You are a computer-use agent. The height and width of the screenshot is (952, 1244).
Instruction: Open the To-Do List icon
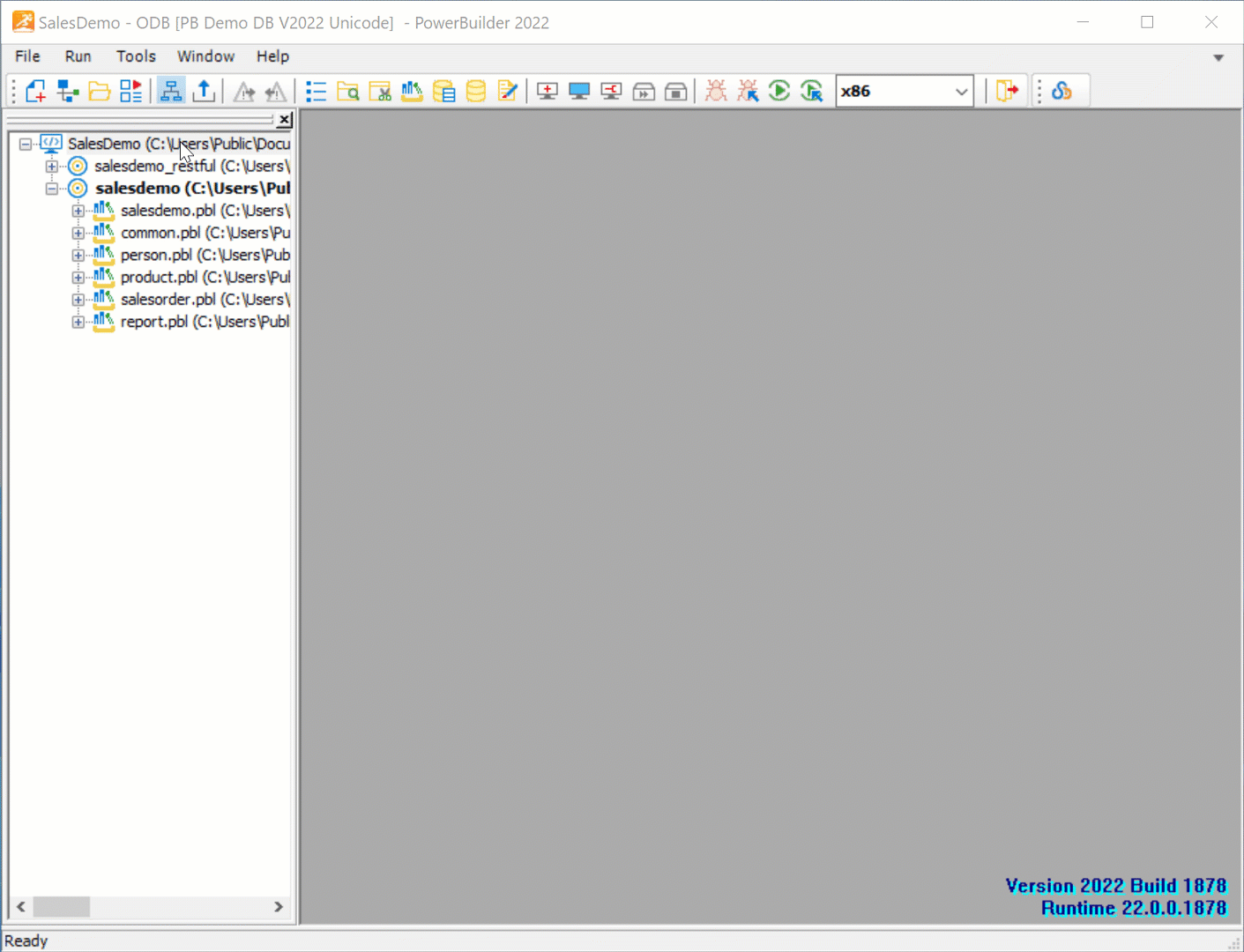[316, 91]
